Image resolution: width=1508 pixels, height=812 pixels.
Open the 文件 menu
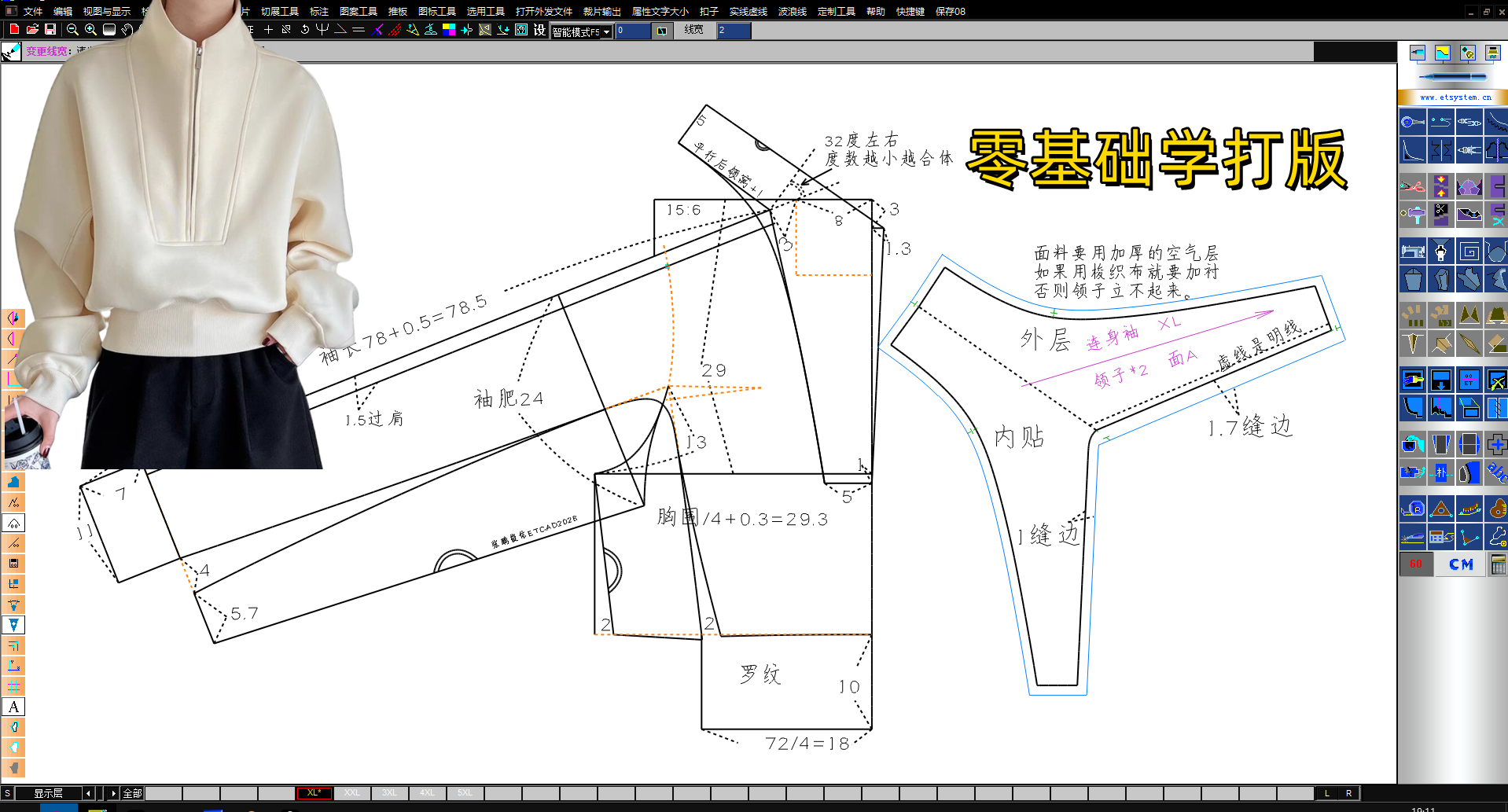[x=33, y=11]
